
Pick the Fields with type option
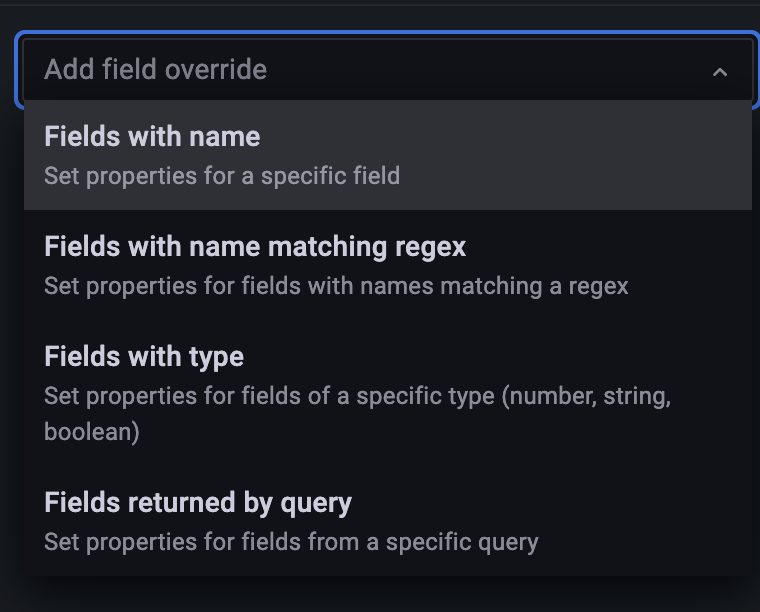pyautogui.click(x=144, y=357)
